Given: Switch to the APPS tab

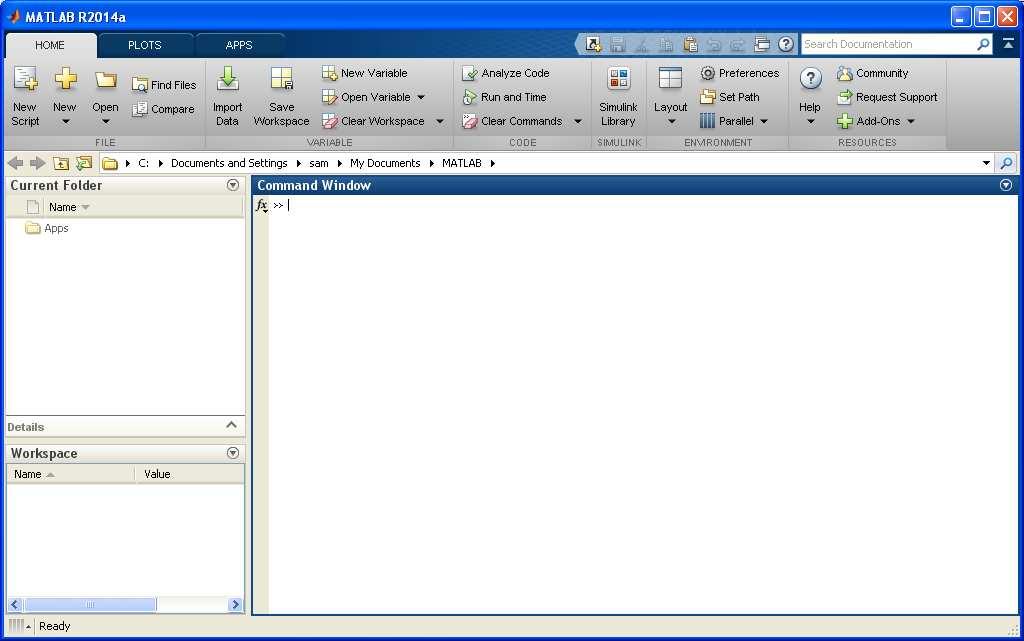Looking at the screenshot, I should point(239,45).
